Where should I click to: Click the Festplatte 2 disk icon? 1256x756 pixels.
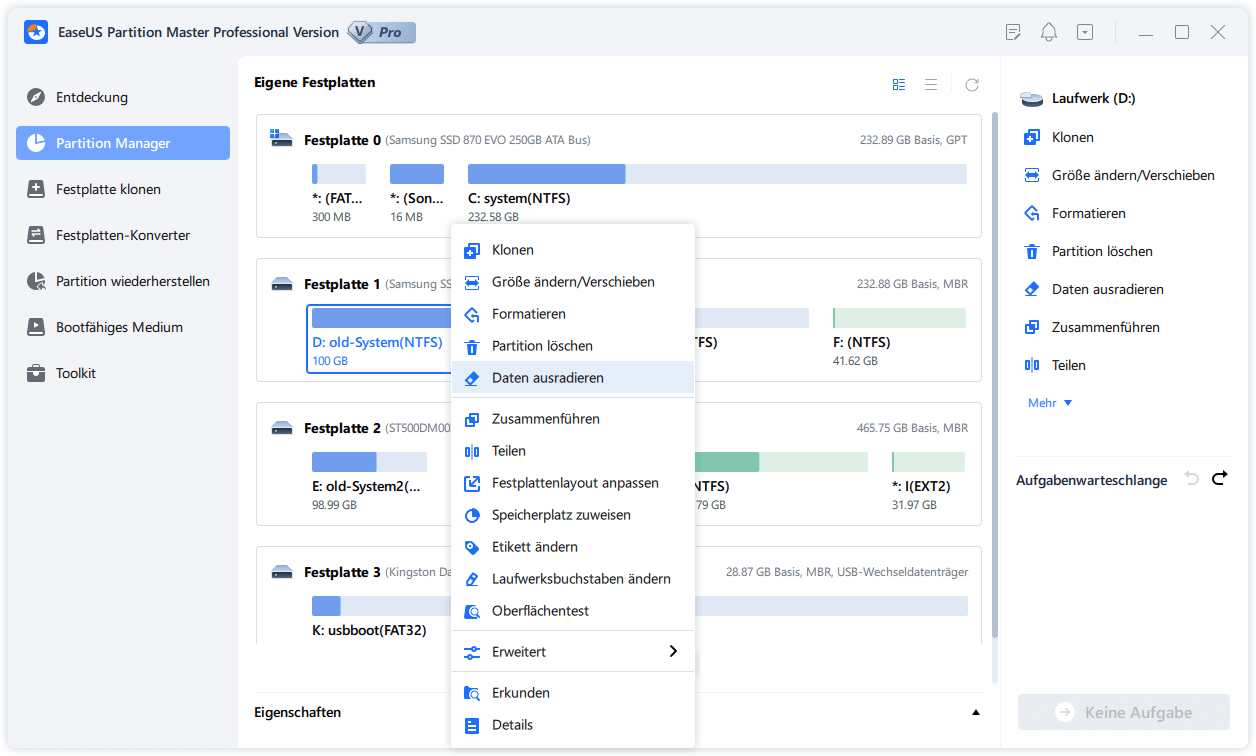tap(282, 428)
